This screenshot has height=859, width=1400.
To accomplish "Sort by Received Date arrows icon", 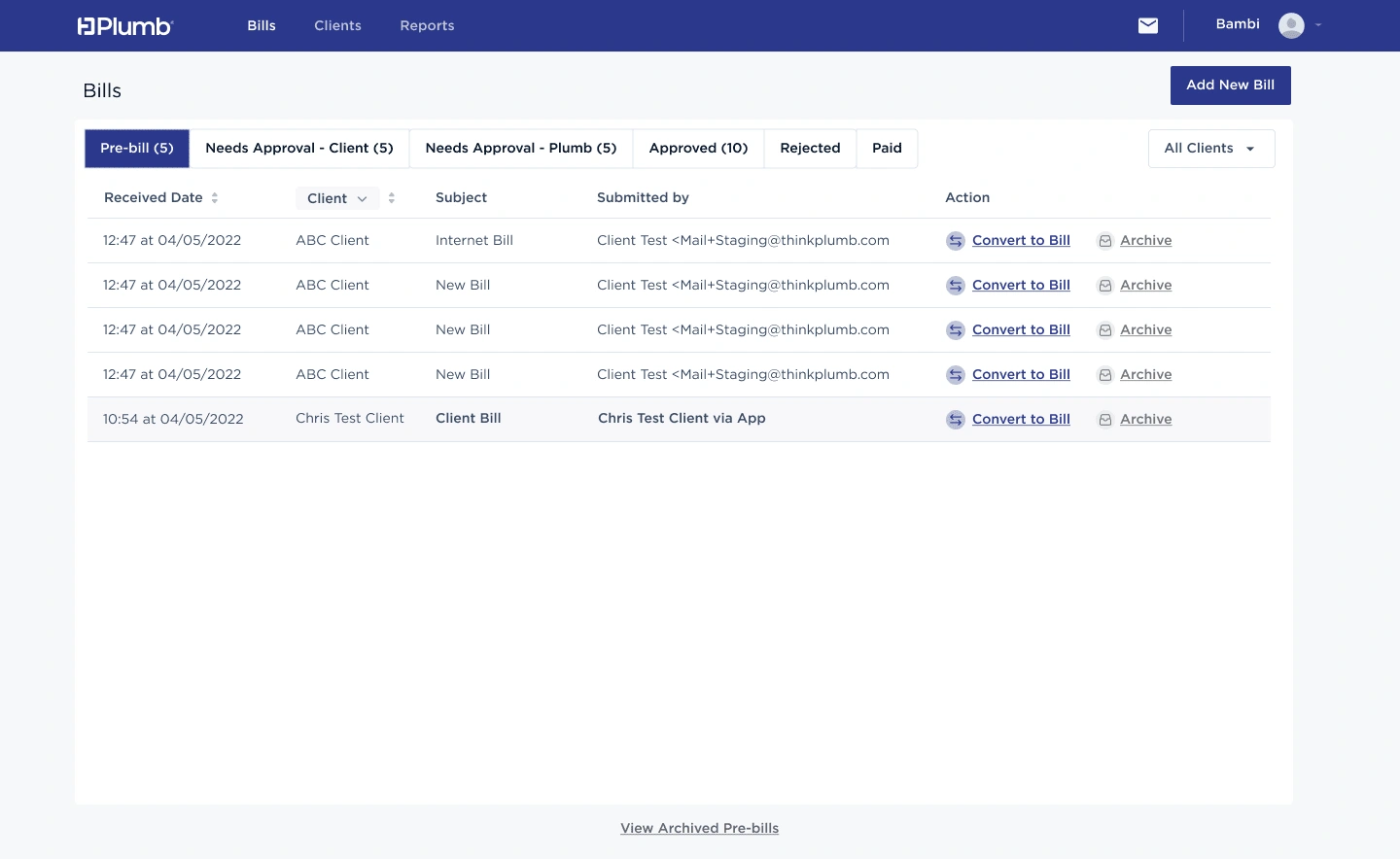I will (x=215, y=198).
